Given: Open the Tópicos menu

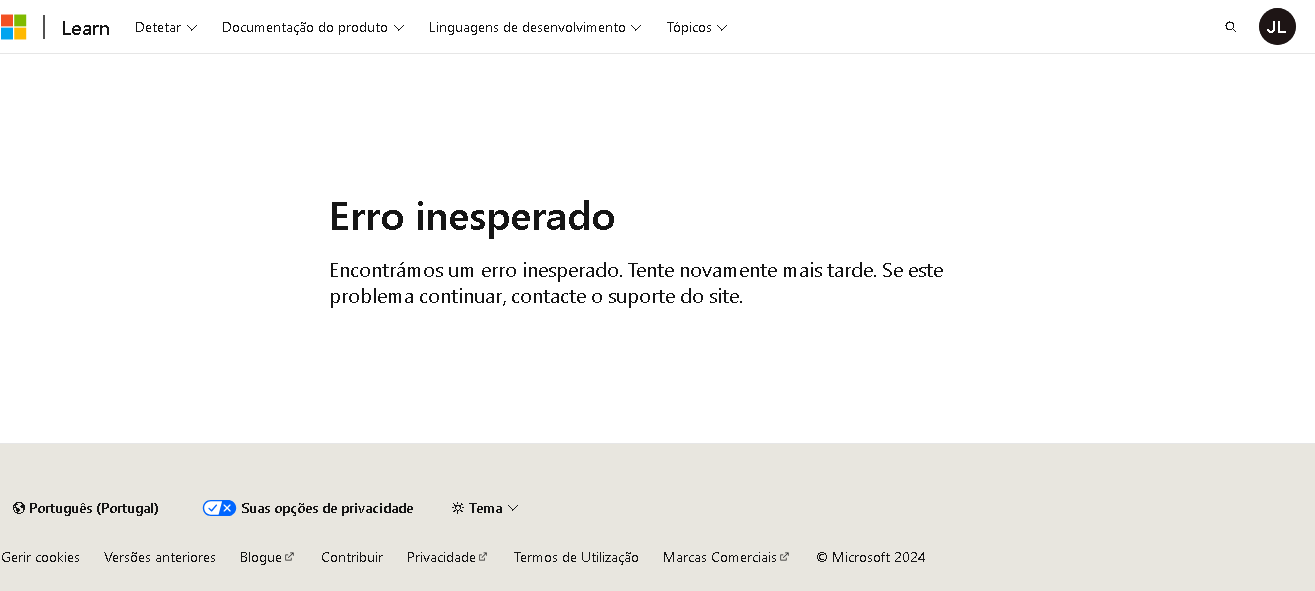Looking at the screenshot, I should 696,27.
